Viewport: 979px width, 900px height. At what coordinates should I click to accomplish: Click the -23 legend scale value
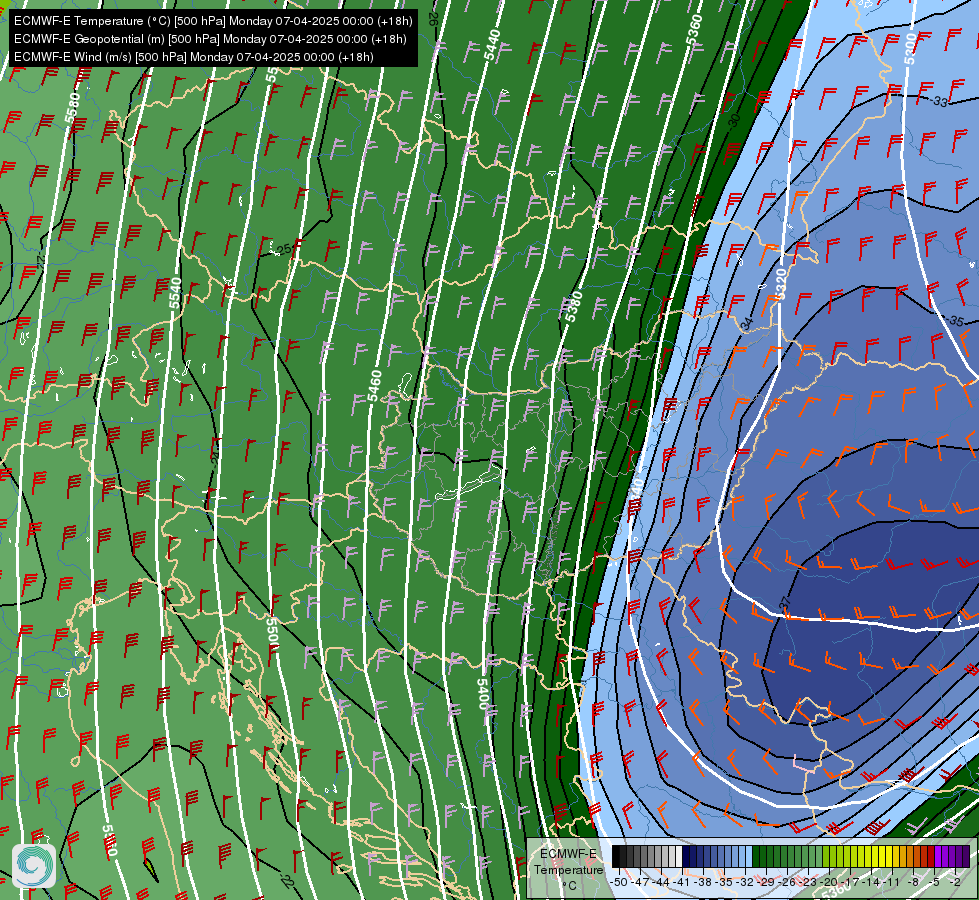pos(807,883)
